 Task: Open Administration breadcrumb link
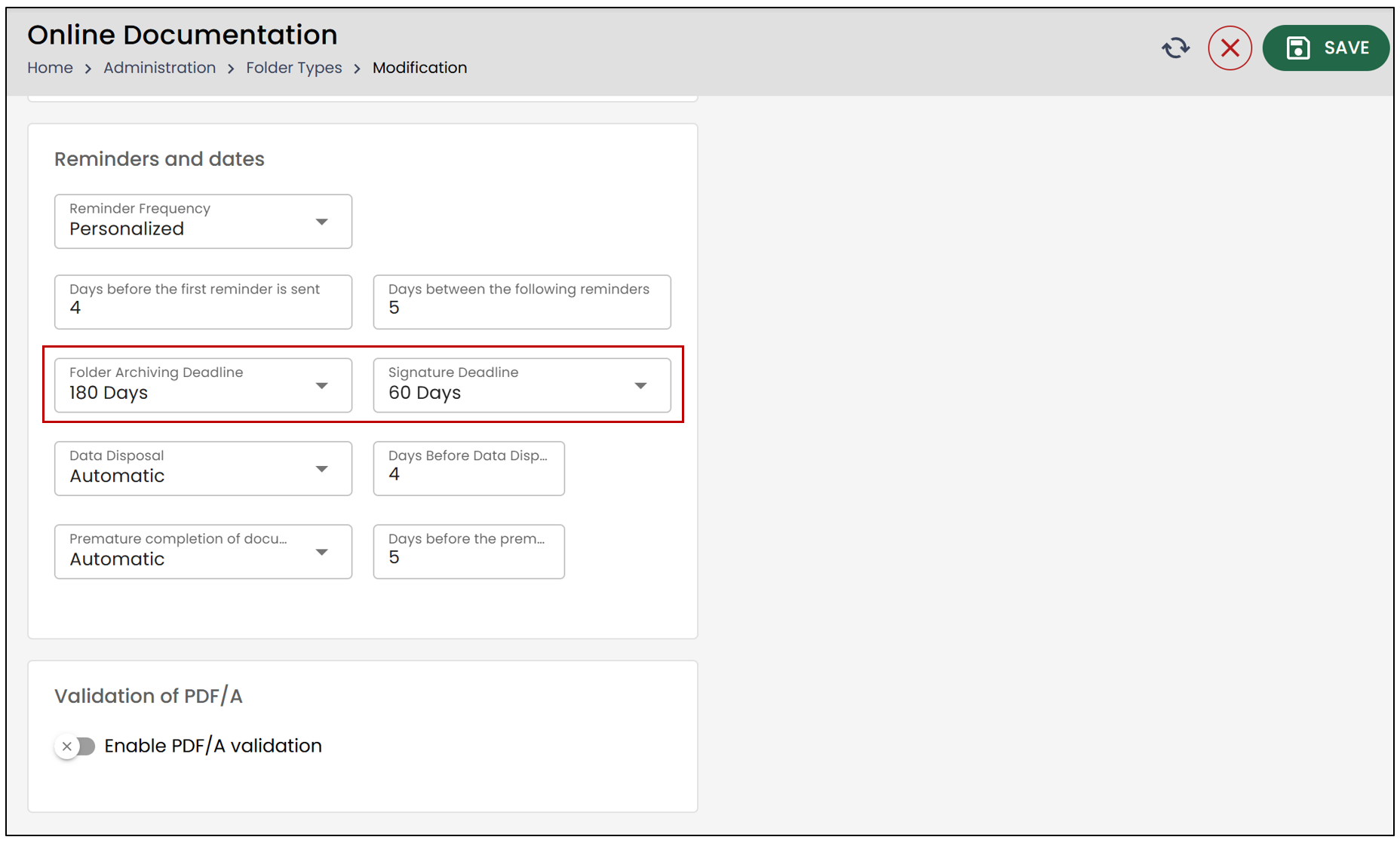159,68
